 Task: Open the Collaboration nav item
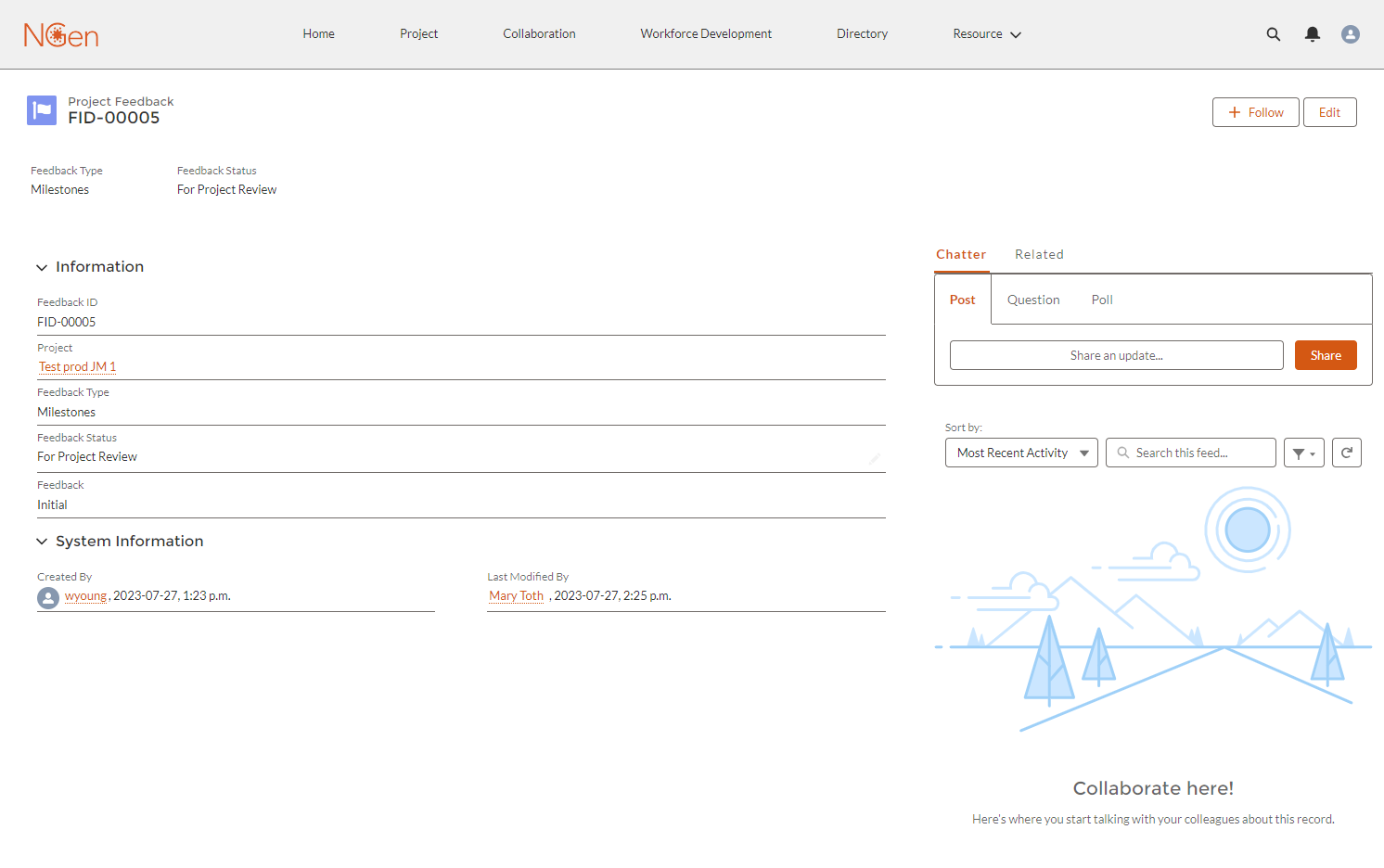[539, 34]
